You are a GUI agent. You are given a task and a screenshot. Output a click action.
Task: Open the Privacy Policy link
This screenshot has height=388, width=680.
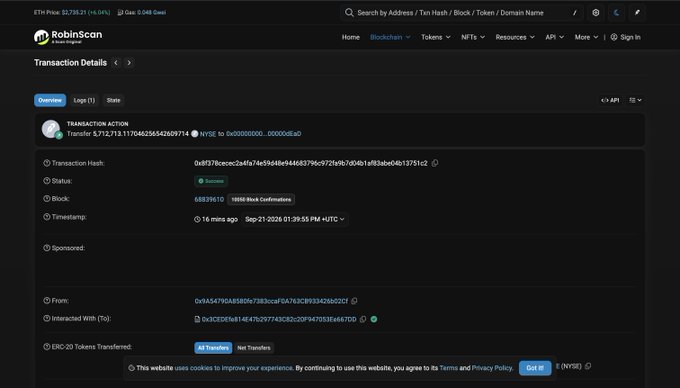click(x=492, y=368)
